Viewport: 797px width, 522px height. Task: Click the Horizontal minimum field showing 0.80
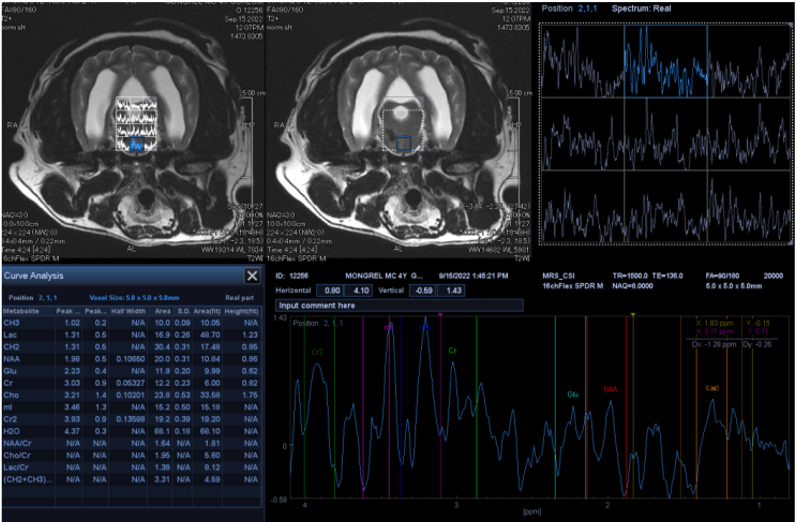(331, 290)
